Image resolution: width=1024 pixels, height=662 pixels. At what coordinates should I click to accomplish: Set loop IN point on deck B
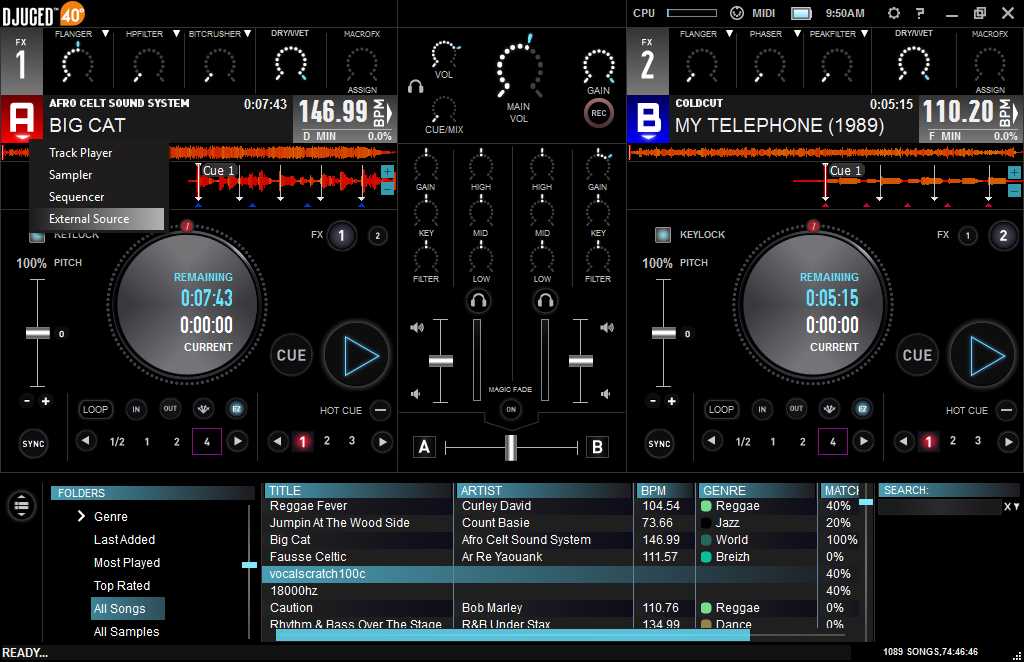762,409
